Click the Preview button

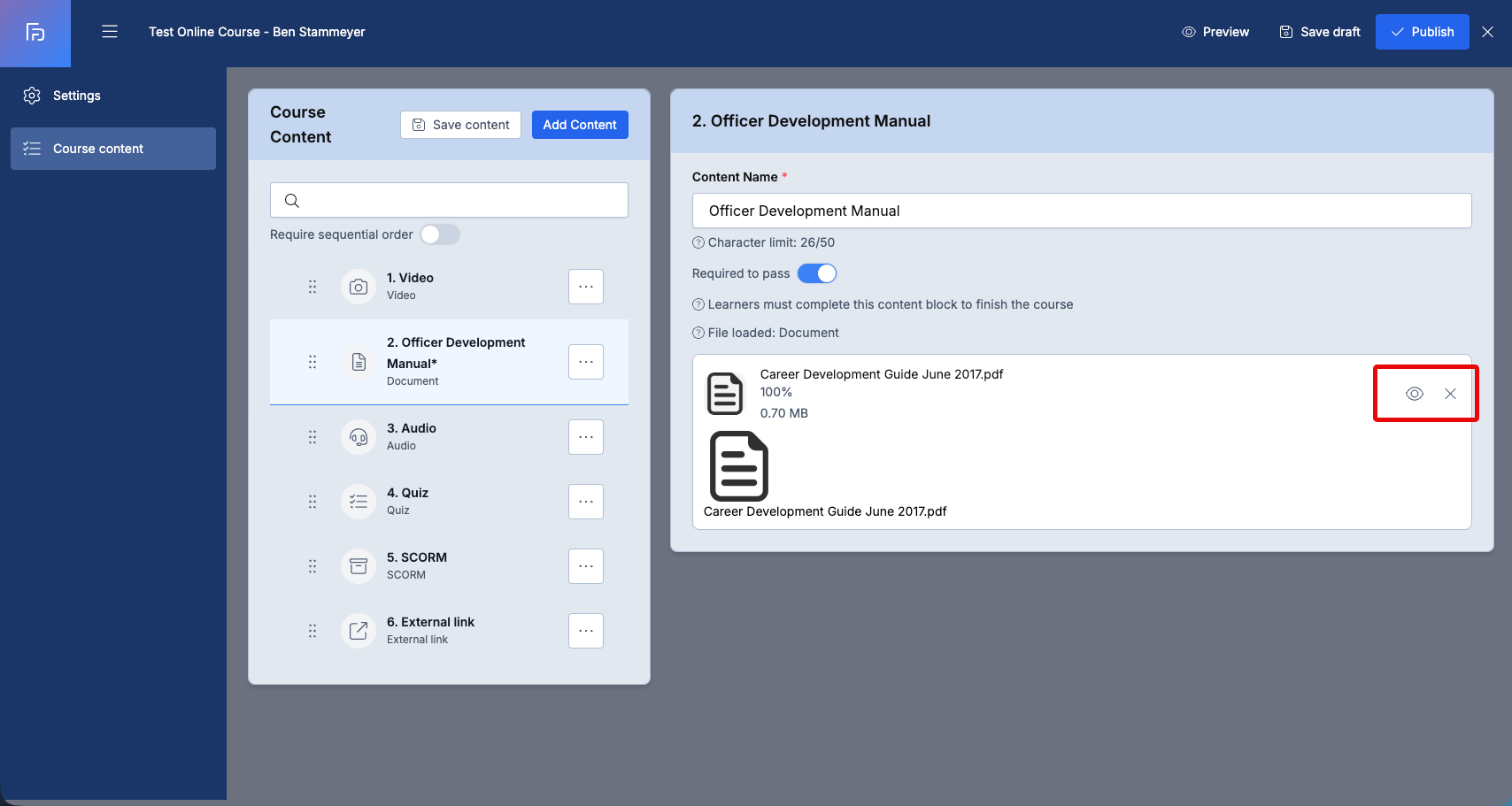click(x=1215, y=32)
